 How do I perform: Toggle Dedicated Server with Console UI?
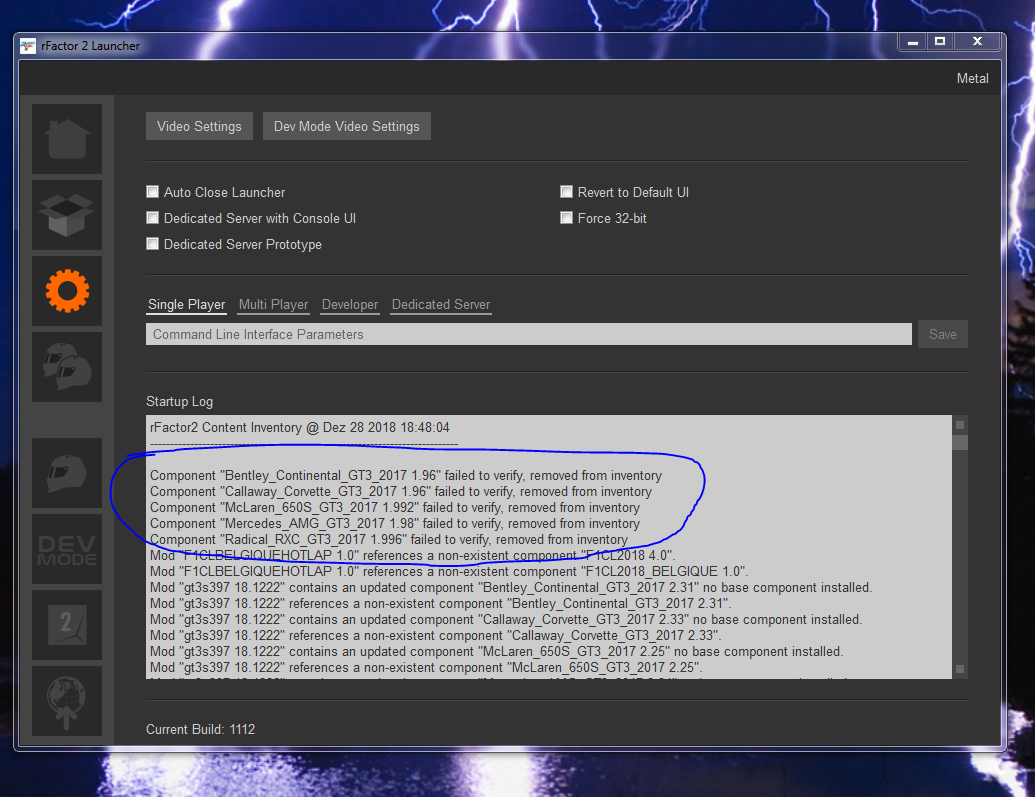[x=153, y=218]
